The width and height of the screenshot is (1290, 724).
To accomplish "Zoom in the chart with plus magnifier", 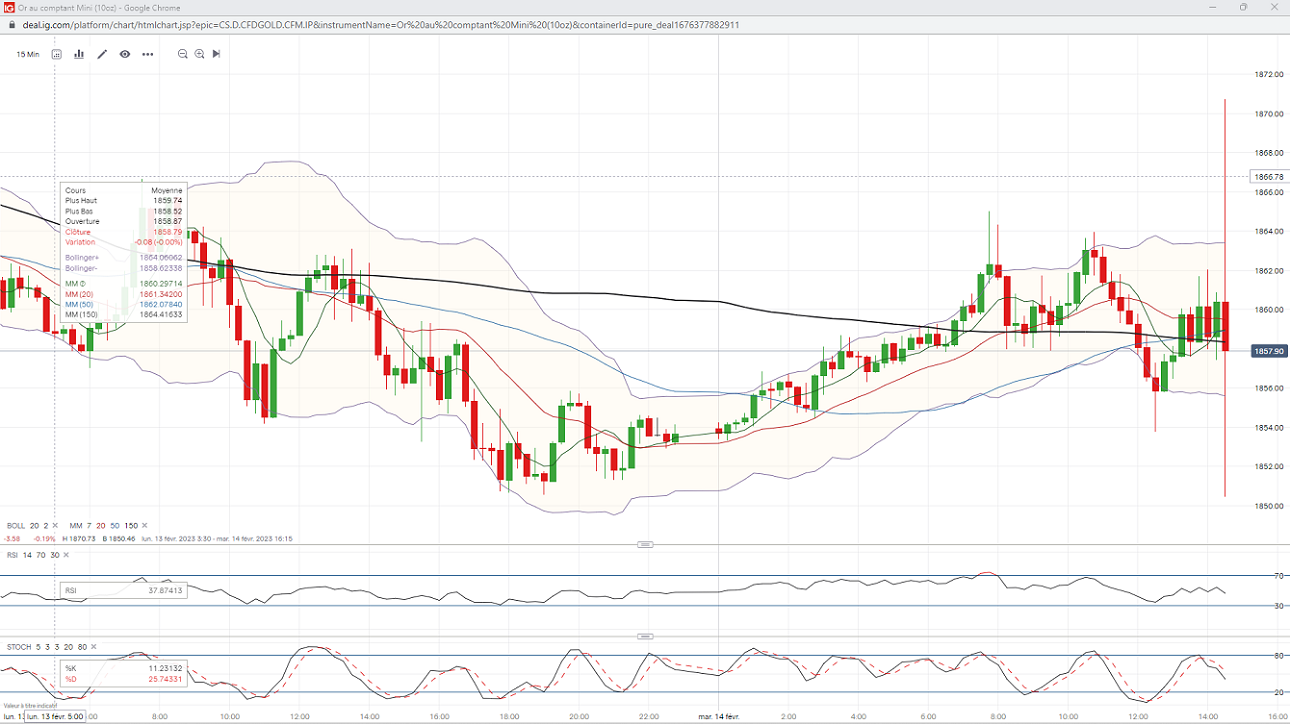I will [x=200, y=54].
